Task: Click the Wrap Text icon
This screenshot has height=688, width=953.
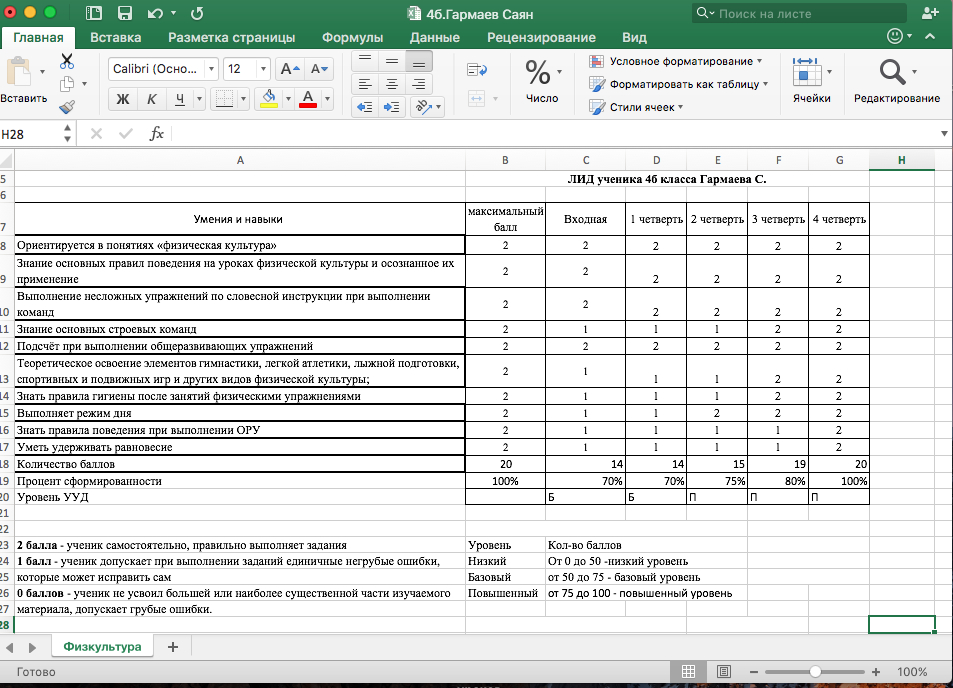Action: [477, 70]
